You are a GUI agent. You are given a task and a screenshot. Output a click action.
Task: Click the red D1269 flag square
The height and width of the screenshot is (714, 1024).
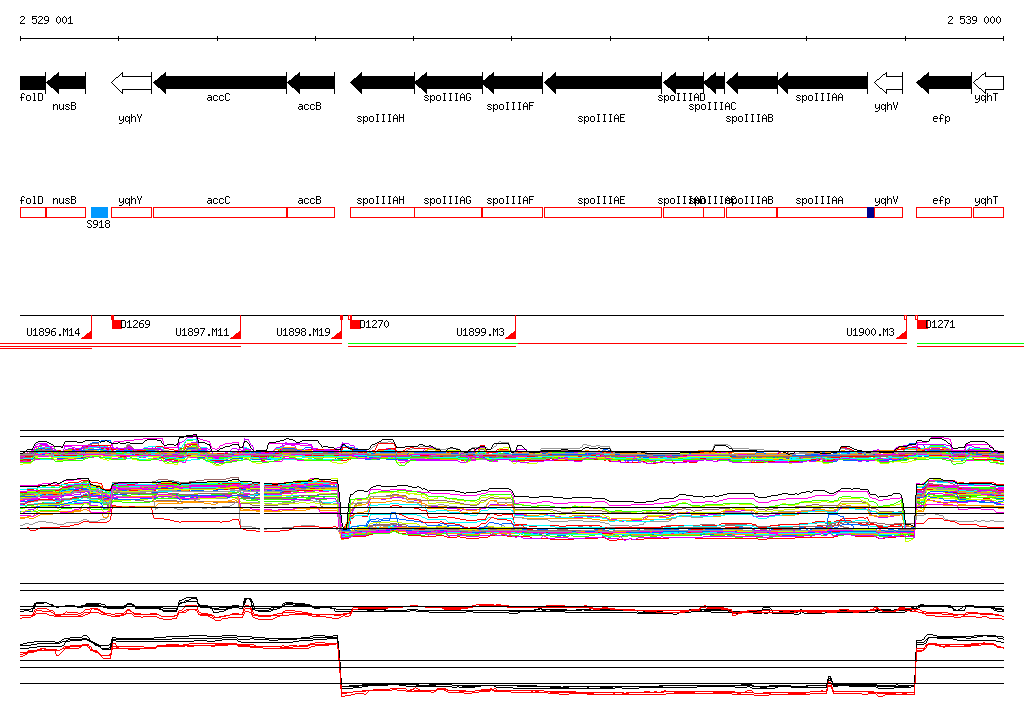click(x=117, y=324)
